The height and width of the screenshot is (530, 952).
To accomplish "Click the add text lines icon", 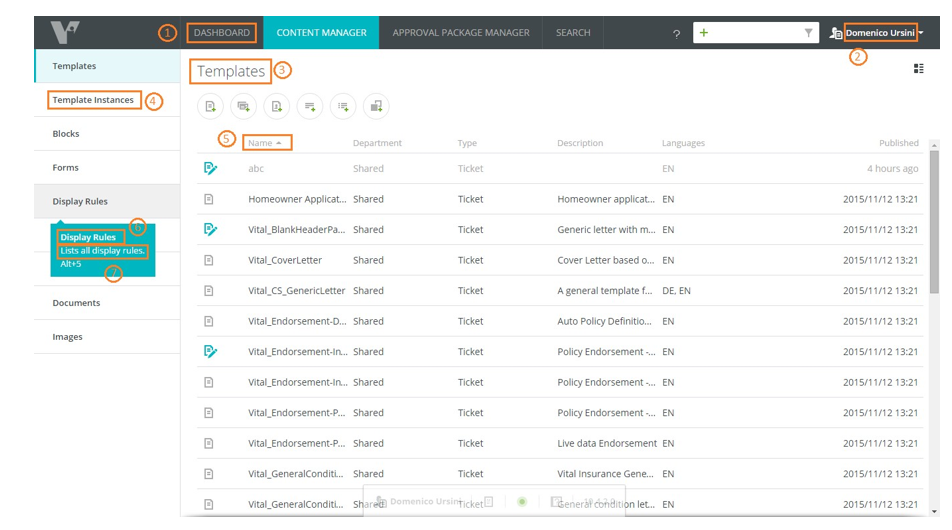I will [x=310, y=106].
